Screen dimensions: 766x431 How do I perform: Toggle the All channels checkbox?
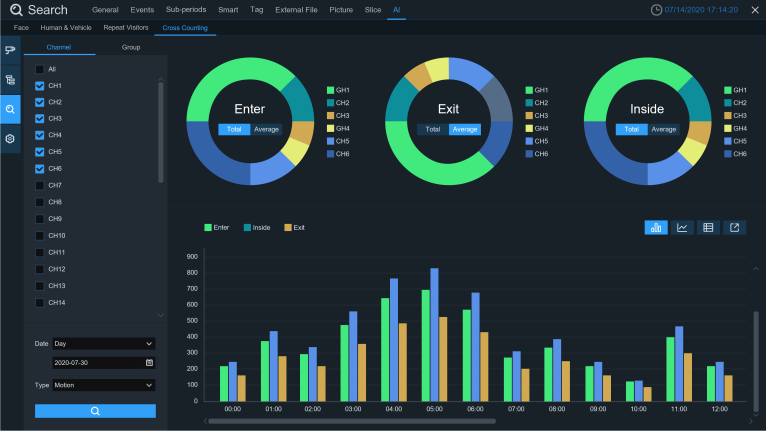(40, 69)
